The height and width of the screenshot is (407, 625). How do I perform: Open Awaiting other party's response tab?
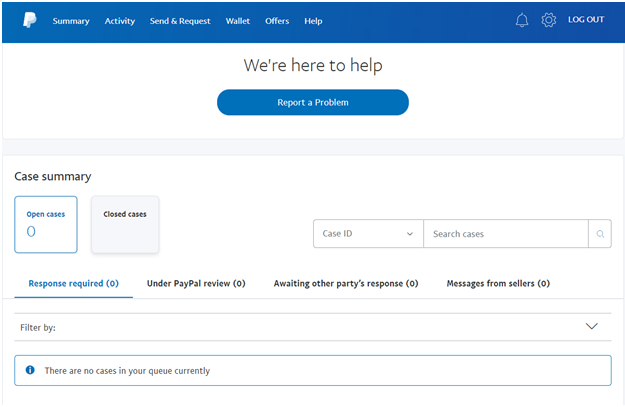pos(346,283)
